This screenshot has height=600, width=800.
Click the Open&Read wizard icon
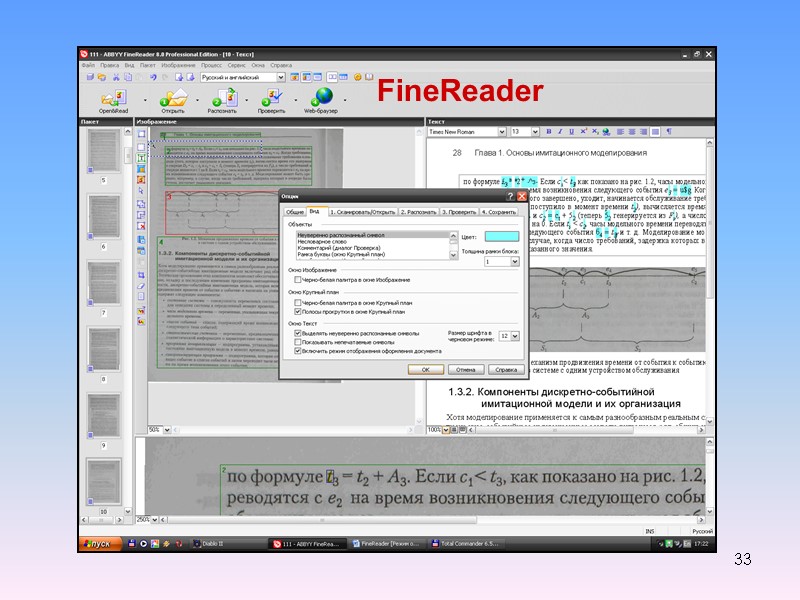pyautogui.click(x=114, y=97)
